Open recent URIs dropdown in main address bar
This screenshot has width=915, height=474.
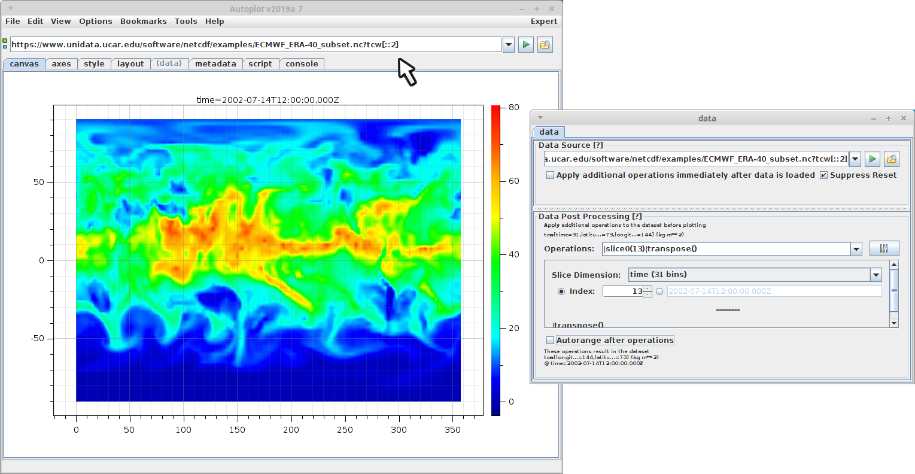[508, 44]
